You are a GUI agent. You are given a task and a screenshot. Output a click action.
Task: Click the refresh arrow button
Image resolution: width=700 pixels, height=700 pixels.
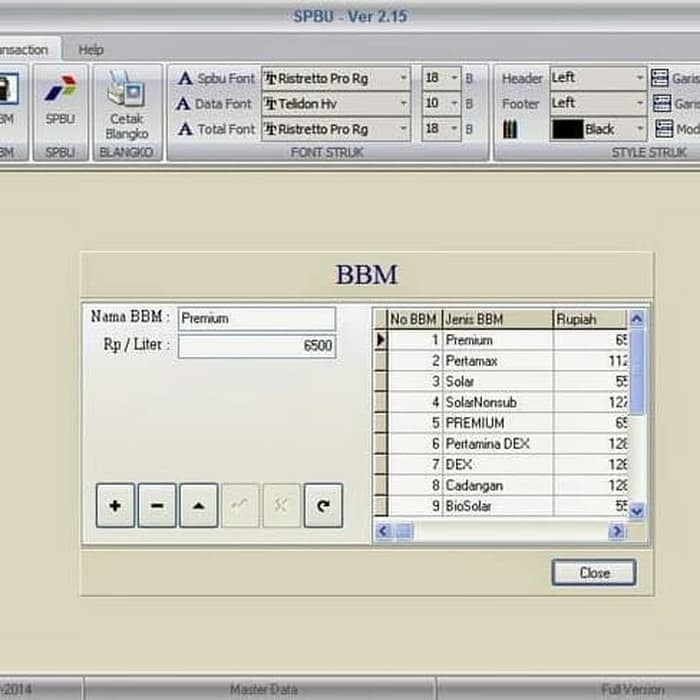(x=323, y=506)
